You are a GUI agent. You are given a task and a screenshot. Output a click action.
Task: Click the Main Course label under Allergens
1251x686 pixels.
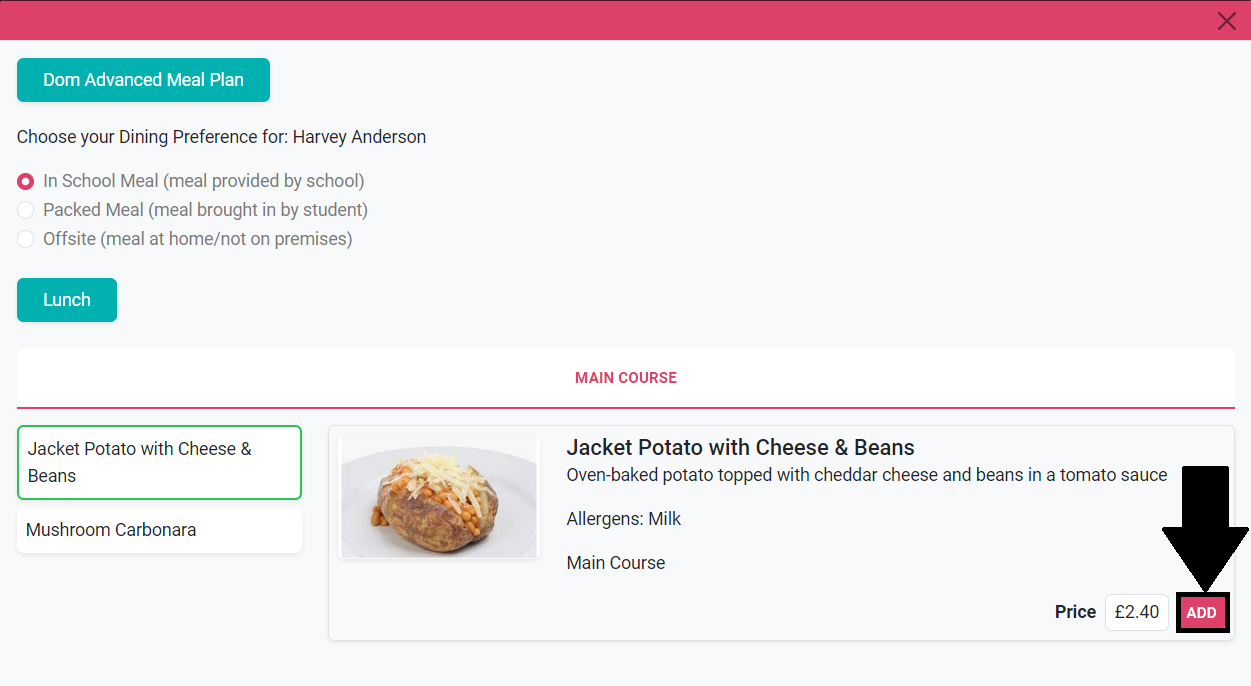(615, 563)
